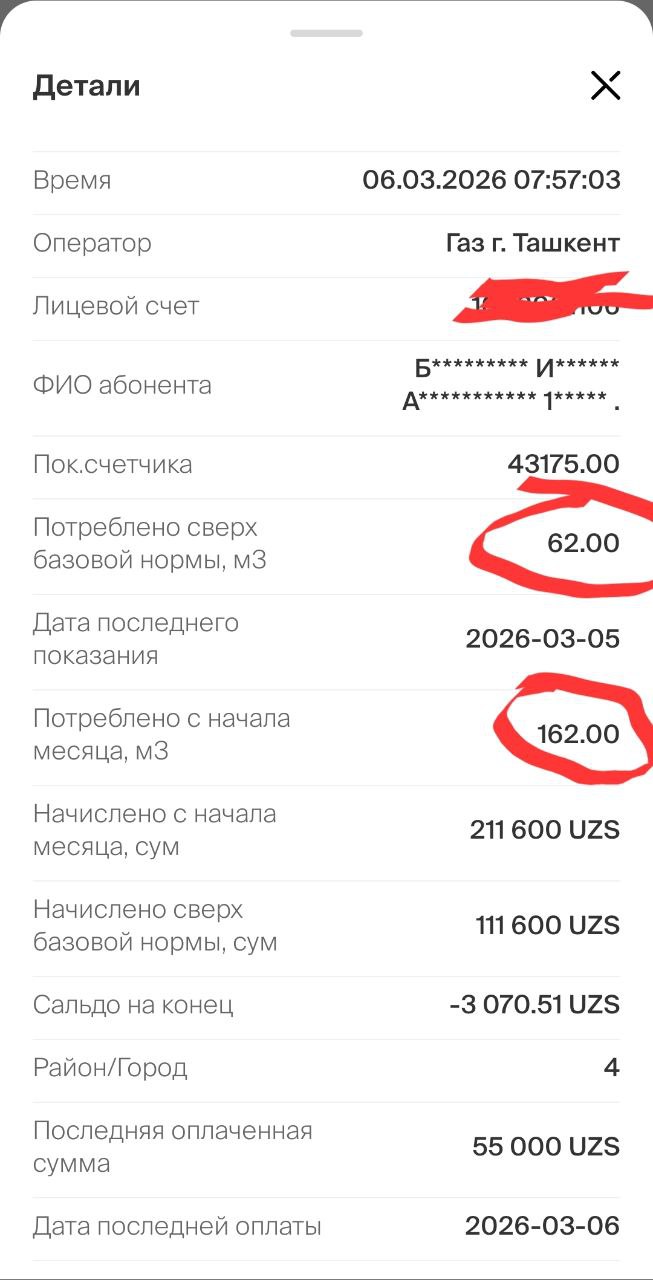The width and height of the screenshot is (653, 1280).
Task: Click the Время label
Action: pyautogui.click(x=72, y=181)
